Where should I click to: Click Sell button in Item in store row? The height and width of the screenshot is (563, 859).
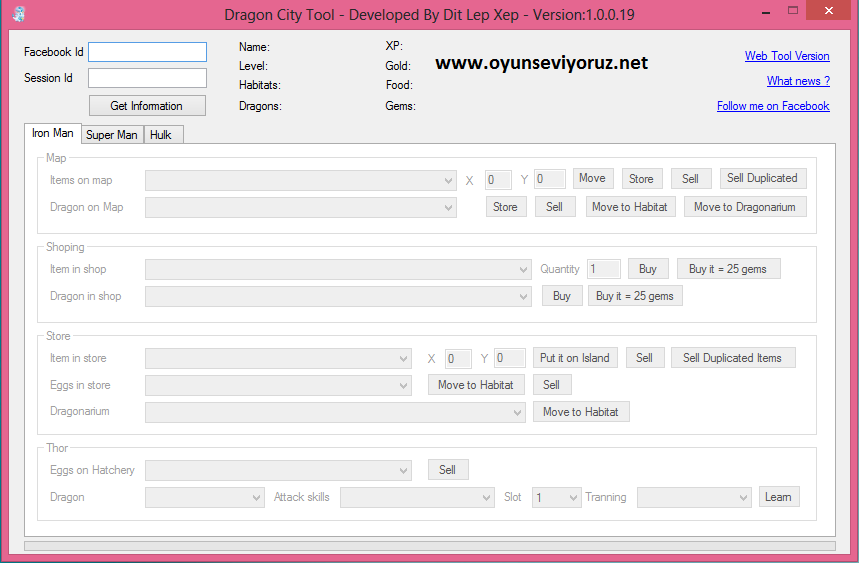(x=645, y=358)
